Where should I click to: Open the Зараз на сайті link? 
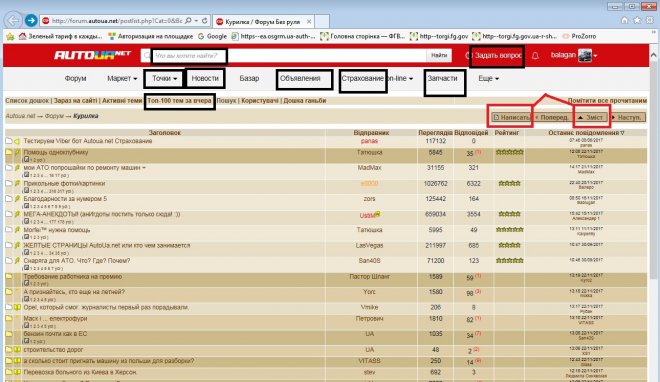[76, 101]
